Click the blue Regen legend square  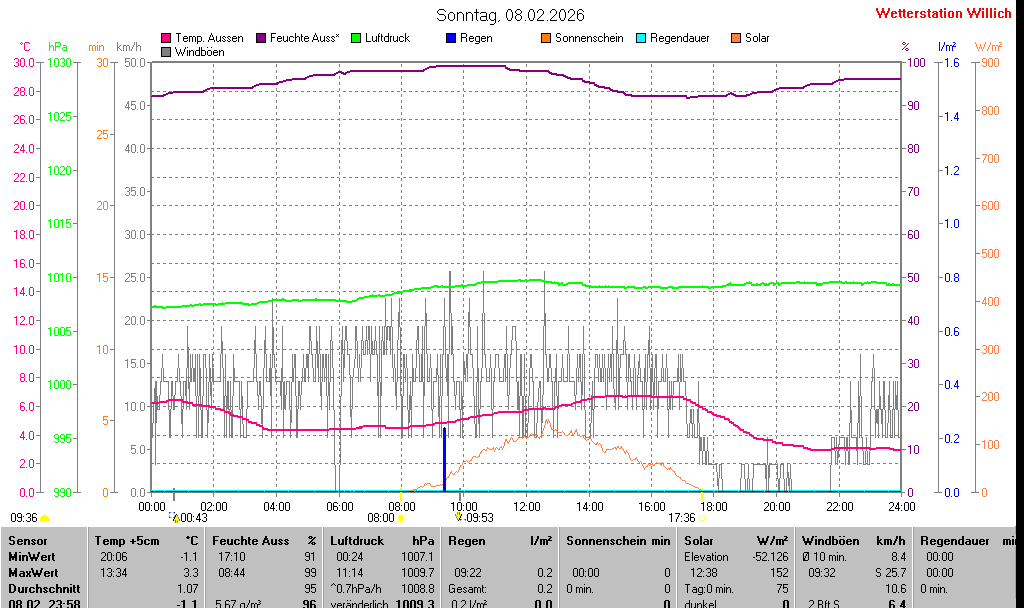pos(450,38)
